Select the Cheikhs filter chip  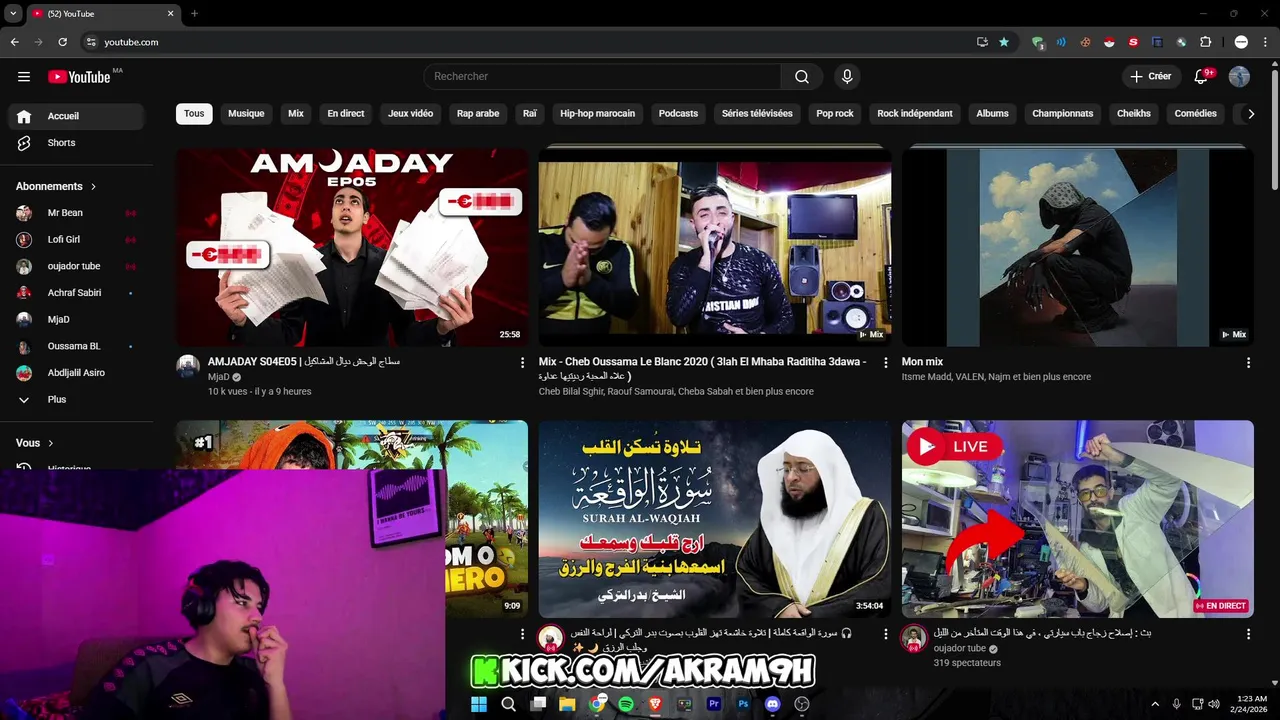point(1134,113)
